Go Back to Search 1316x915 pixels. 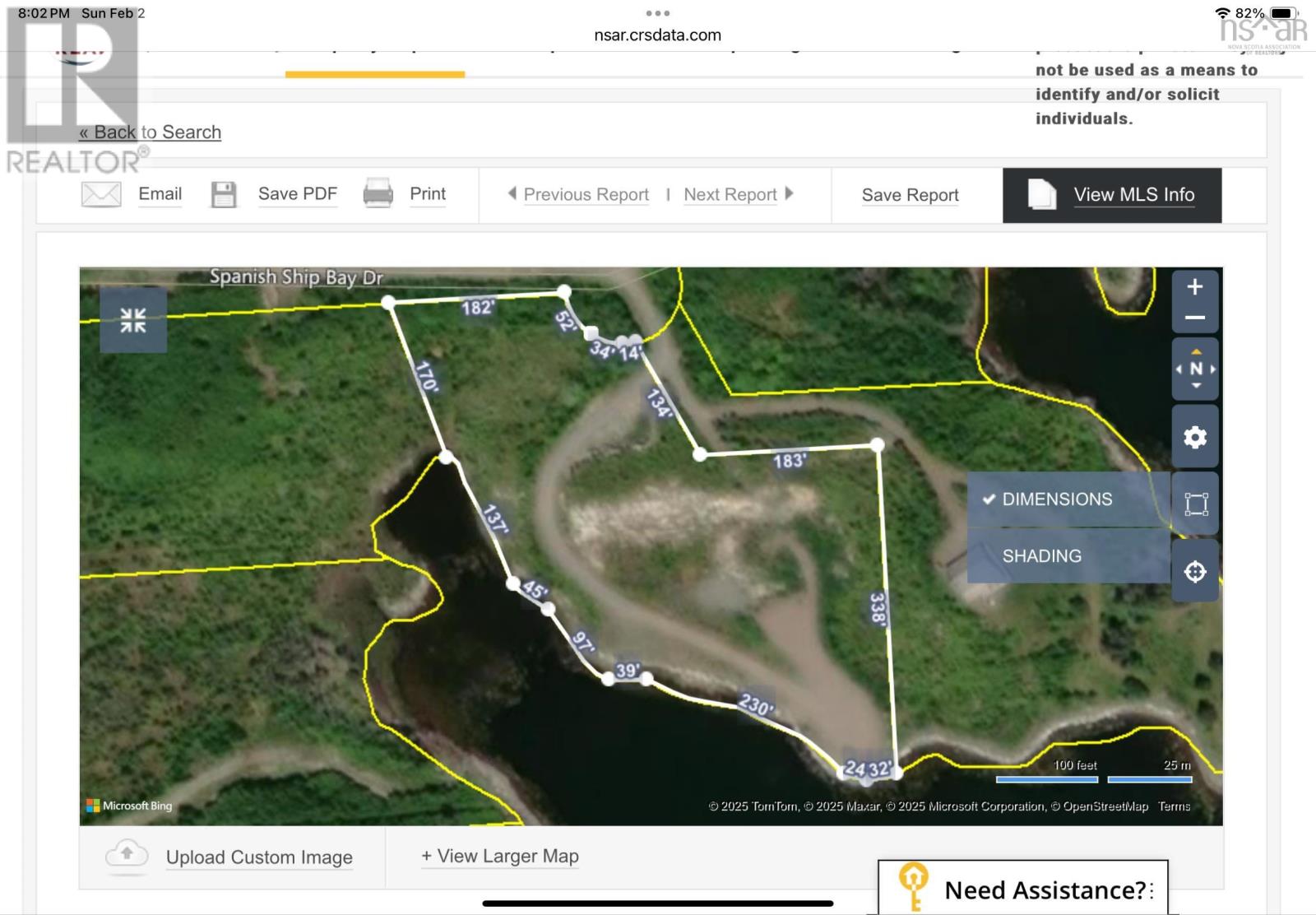(151, 132)
